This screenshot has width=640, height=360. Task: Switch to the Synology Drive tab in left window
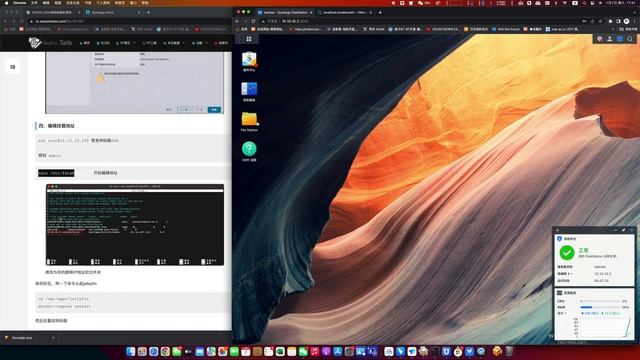tap(113, 13)
